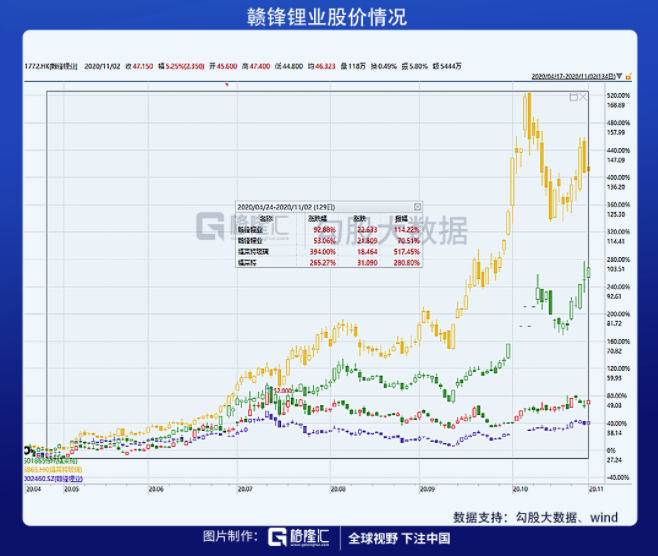This screenshot has height=556, width=658.
Task: Click the 2020/11/02 quote date
Action: coord(102,66)
